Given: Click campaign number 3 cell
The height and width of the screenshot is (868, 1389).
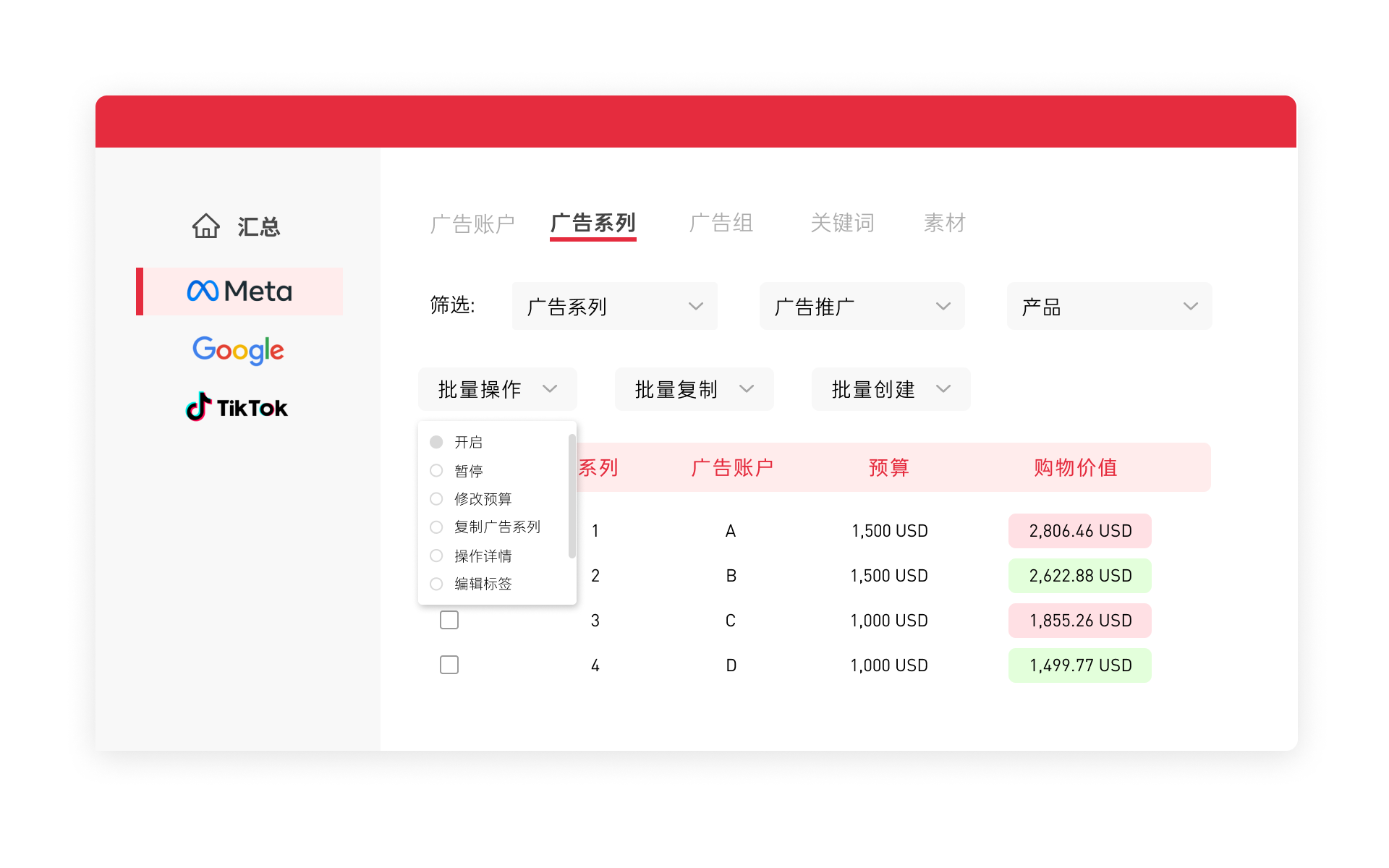Looking at the screenshot, I should pyautogui.click(x=595, y=621).
